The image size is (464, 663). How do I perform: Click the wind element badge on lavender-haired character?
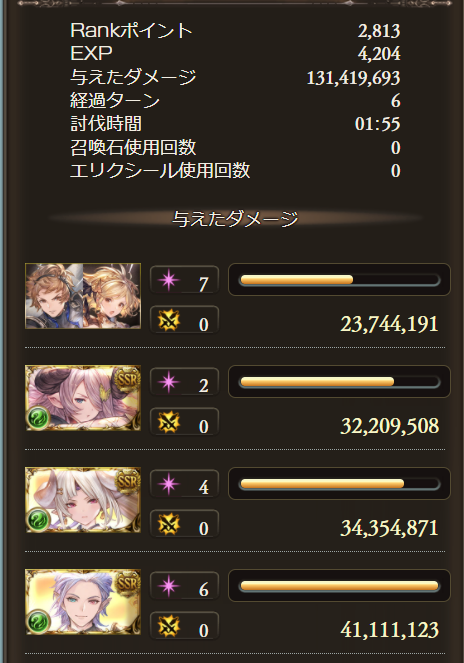click(38, 622)
